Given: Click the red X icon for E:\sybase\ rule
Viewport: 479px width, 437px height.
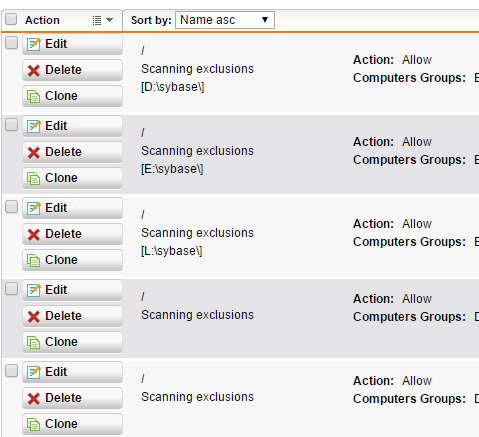Looking at the screenshot, I should [34, 152].
